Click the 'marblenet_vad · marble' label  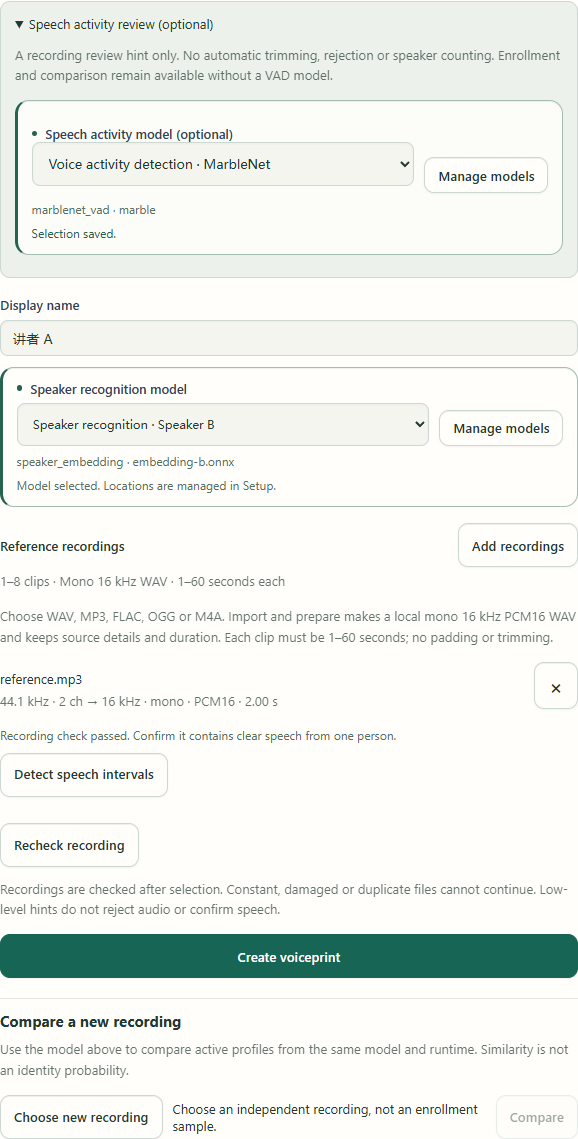(94, 210)
